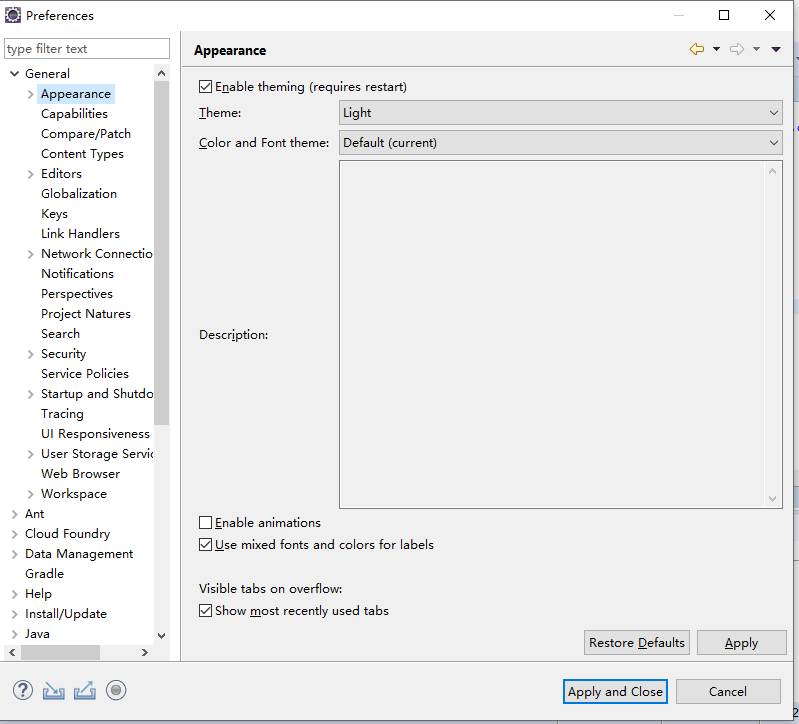Maximize the Preferences window
This screenshot has height=724, width=799.
click(724, 15)
